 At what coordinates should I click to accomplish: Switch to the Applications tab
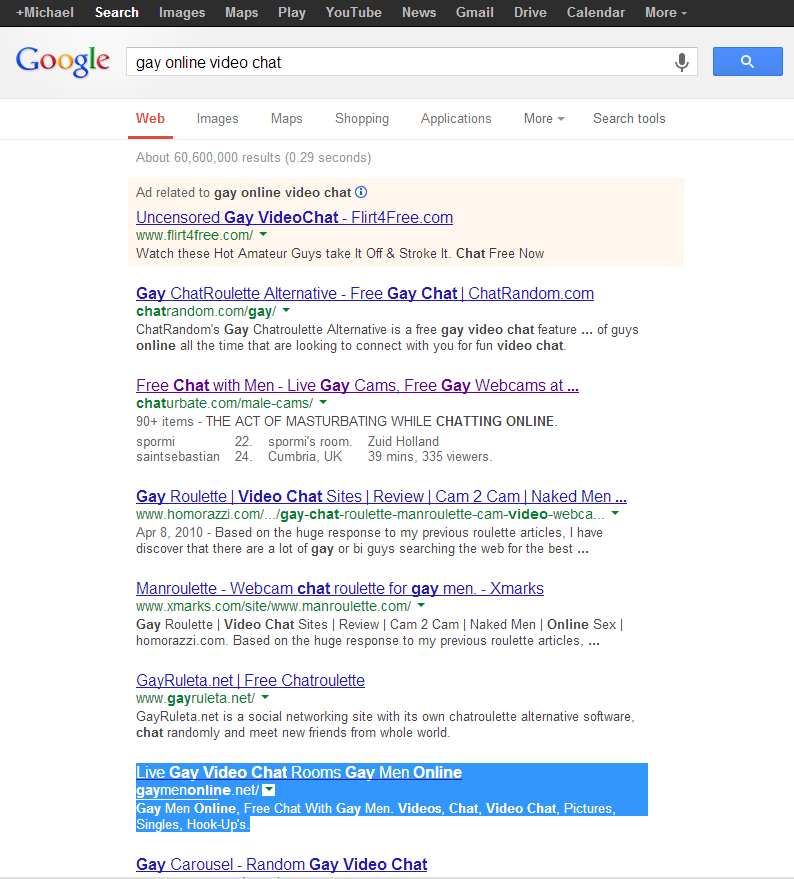click(456, 119)
